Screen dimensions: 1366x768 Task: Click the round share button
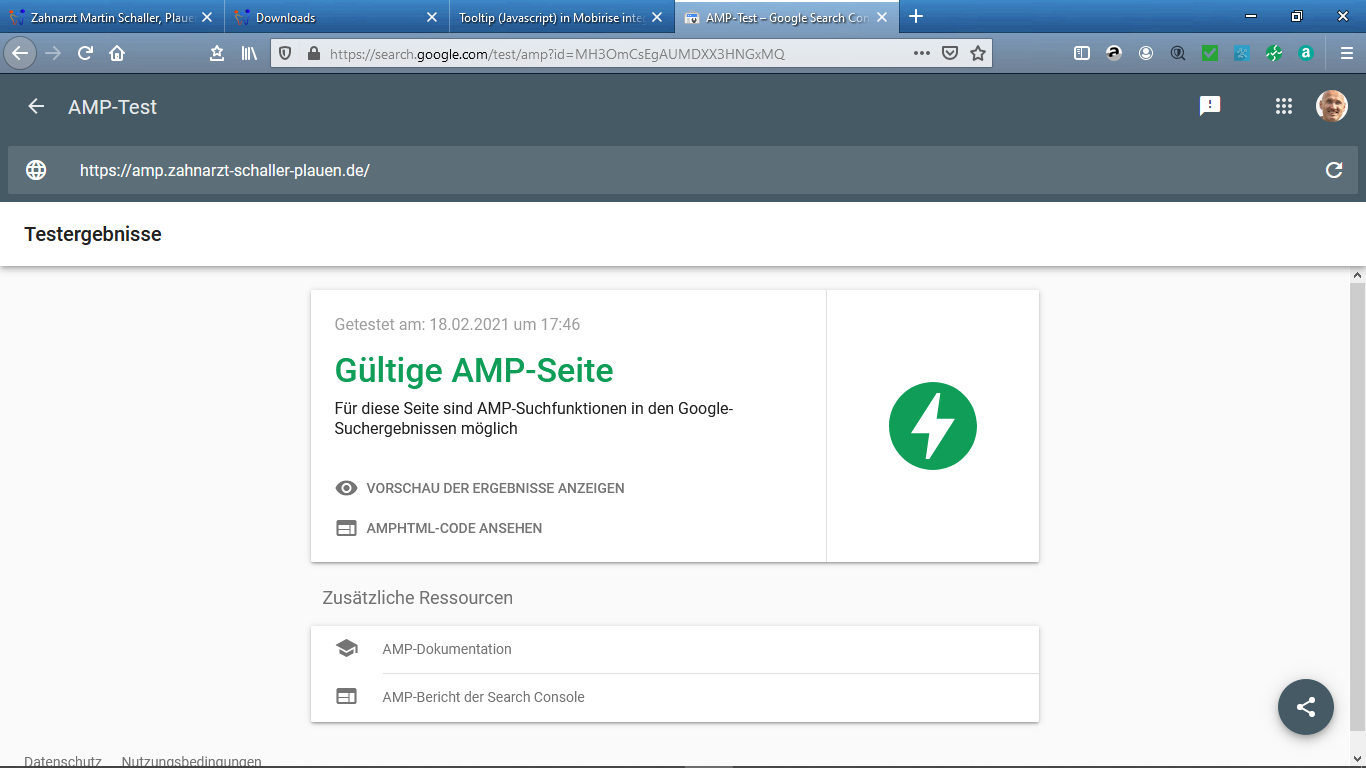pyautogui.click(x=1305, y=707)
